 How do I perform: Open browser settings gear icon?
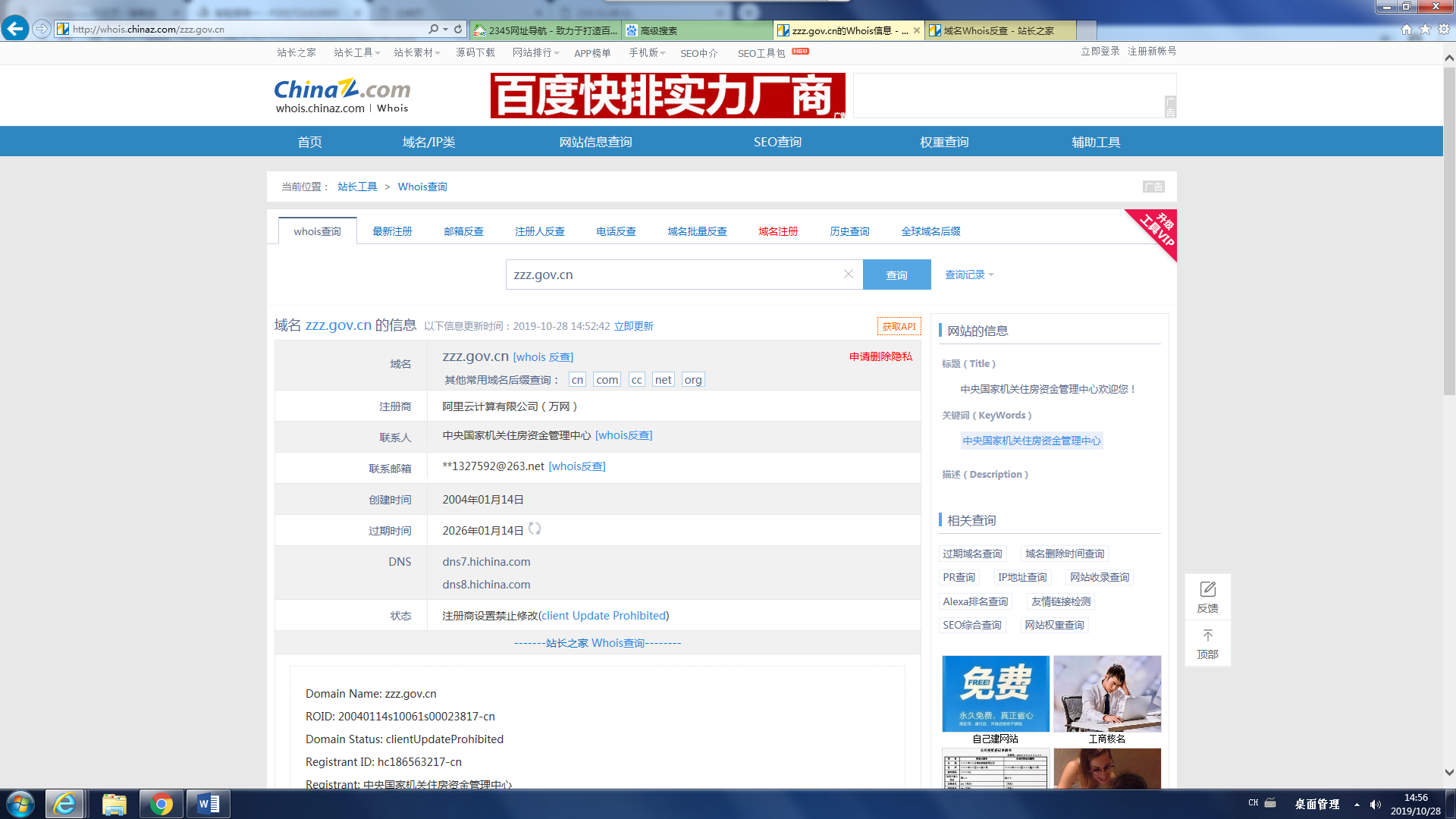[x=1444, y=29]
